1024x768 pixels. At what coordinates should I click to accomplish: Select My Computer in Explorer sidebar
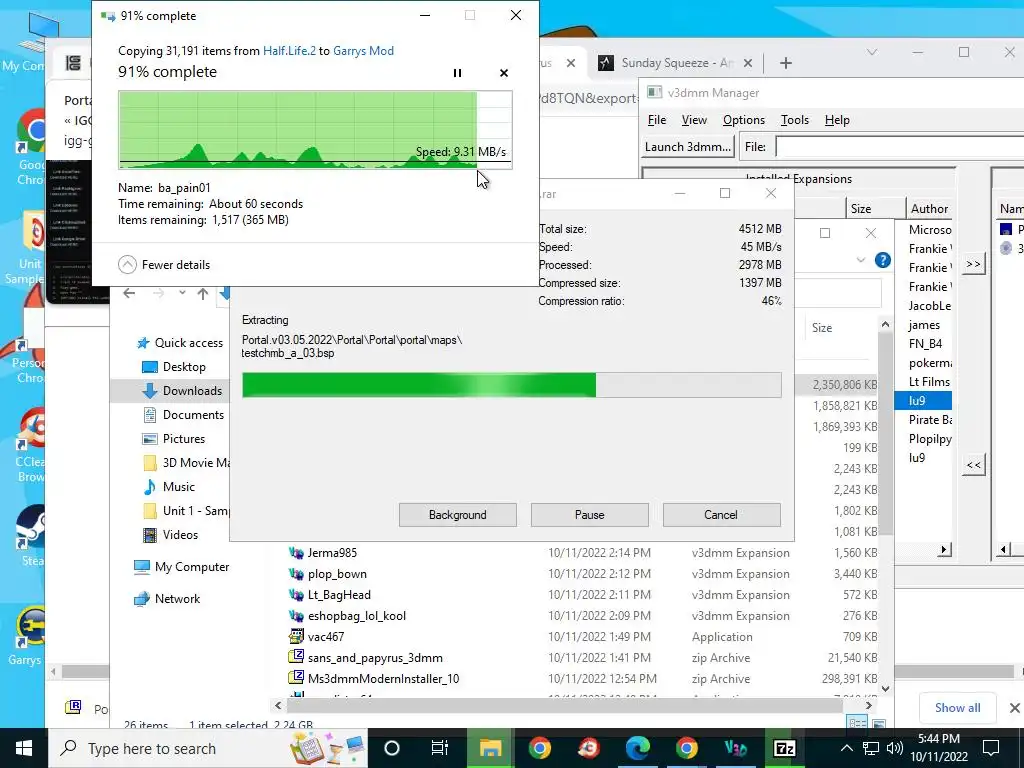(182, 567)
